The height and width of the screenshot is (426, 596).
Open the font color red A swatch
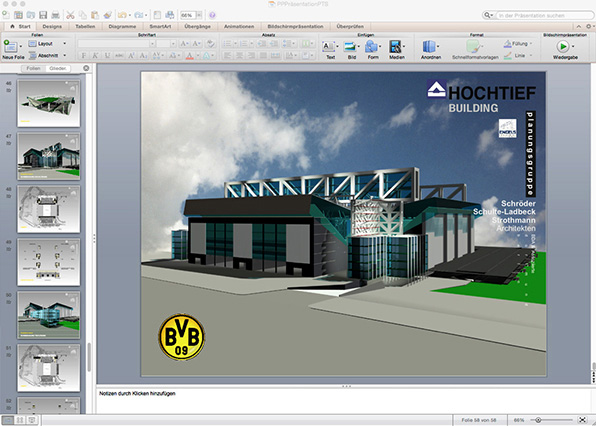(x=190, y=55)
